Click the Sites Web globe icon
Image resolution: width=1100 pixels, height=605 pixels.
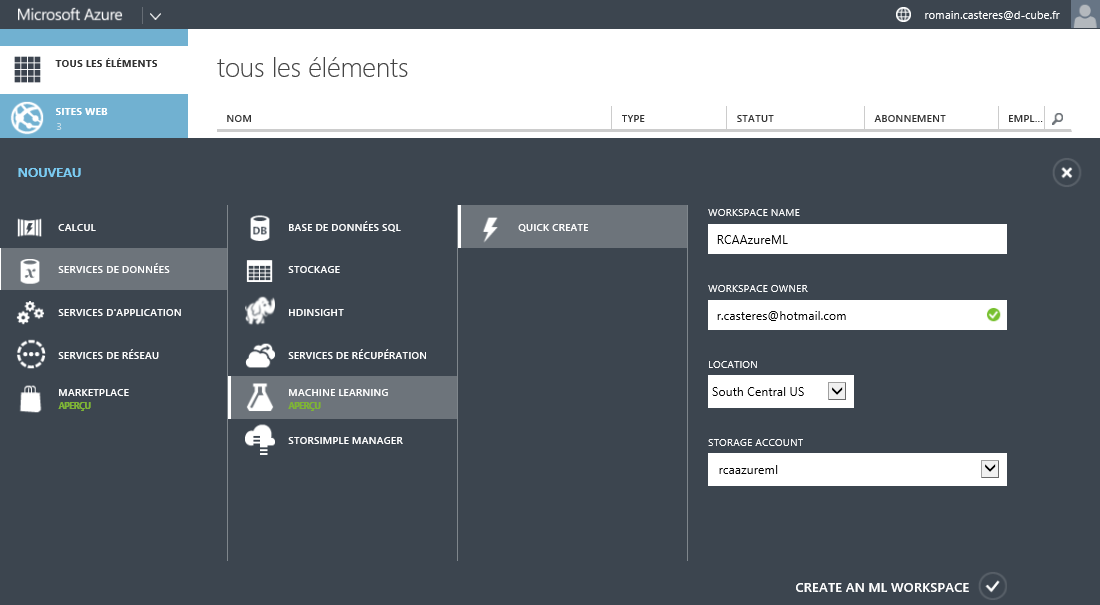tap(27, 117)
